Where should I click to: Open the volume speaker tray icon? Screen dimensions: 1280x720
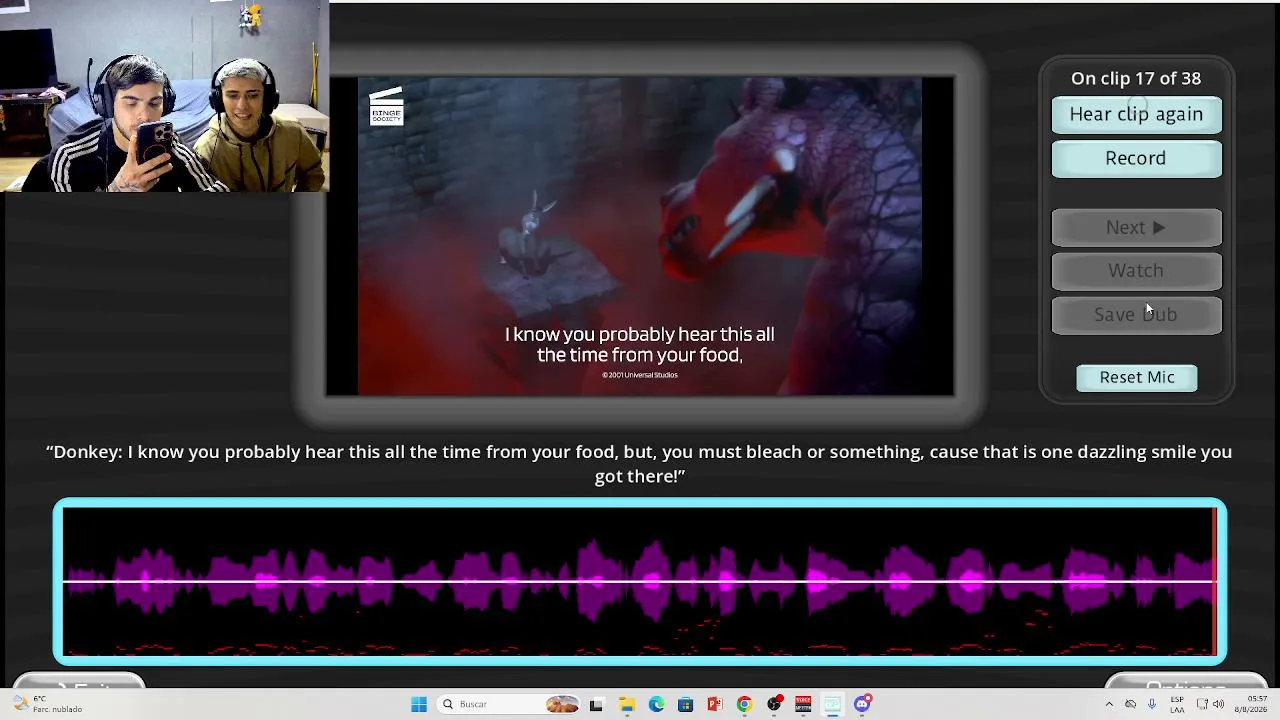tap(1218, 704)
